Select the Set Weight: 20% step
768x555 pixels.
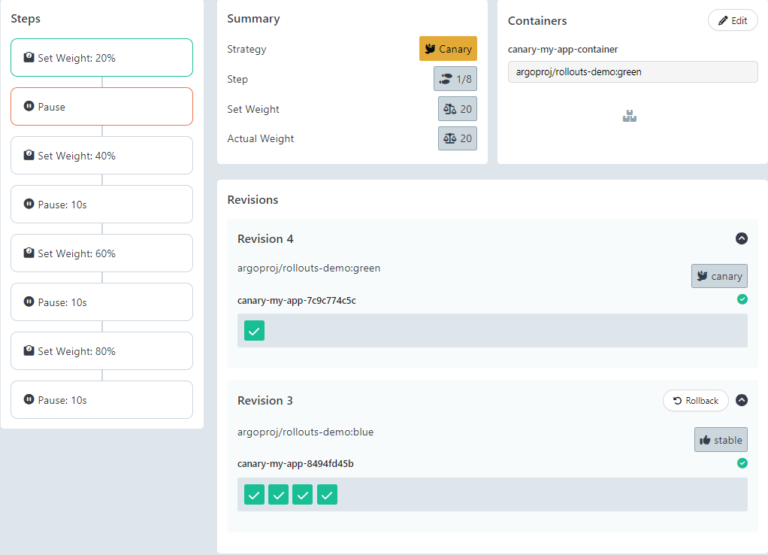[101, 58]
